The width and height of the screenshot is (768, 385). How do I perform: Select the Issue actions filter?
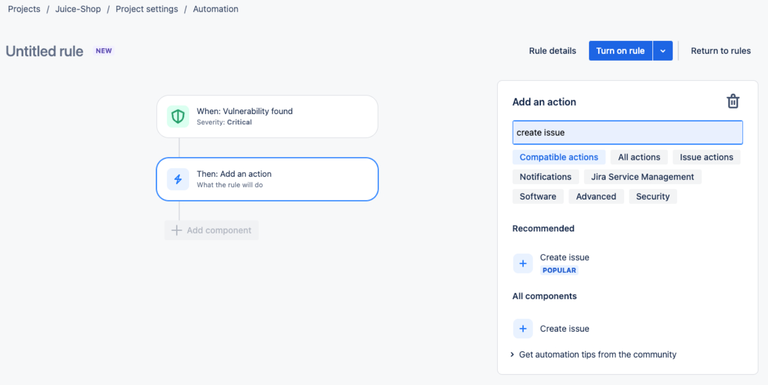706,157
